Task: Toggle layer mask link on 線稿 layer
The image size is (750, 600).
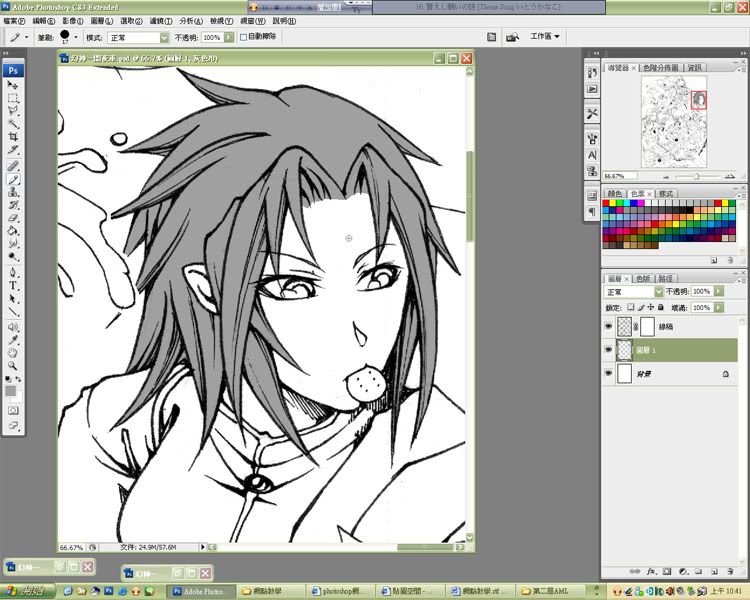Action: point(636,327)
